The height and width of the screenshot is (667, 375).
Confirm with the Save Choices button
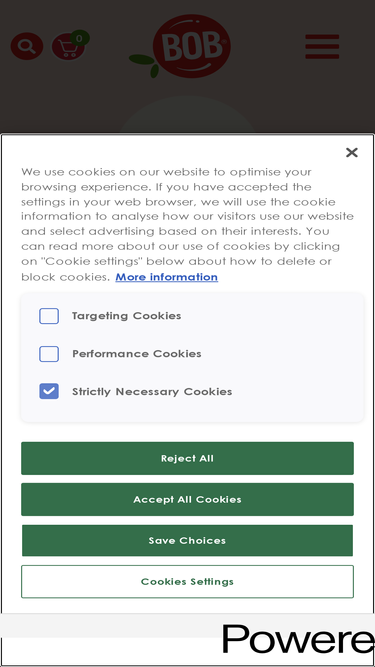(188, 540)
